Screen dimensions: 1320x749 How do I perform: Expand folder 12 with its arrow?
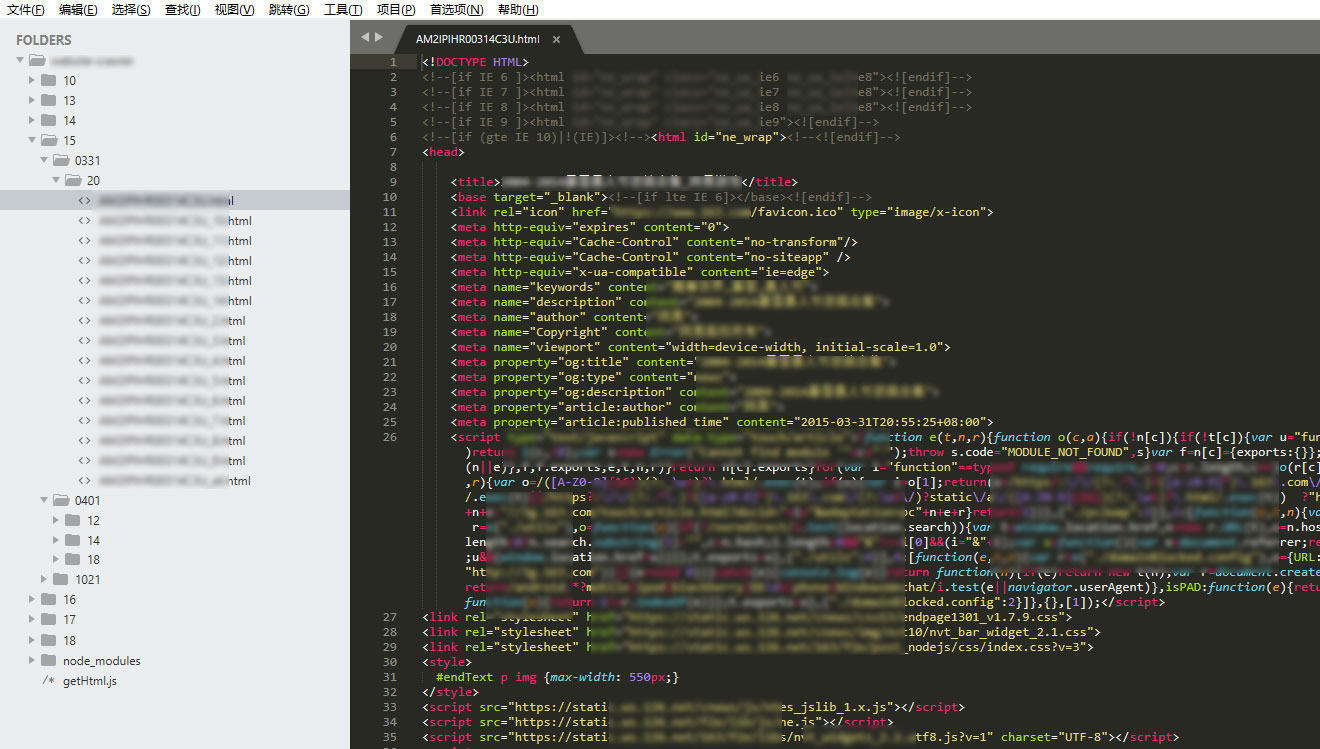pyautogui.click(x=56, y=520)
